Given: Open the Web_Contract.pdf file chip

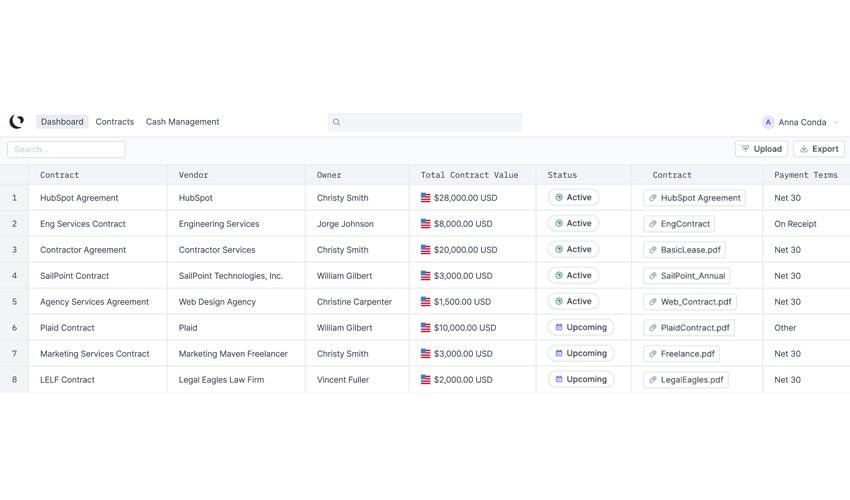Looking at the screenshot, I should 690,302.
